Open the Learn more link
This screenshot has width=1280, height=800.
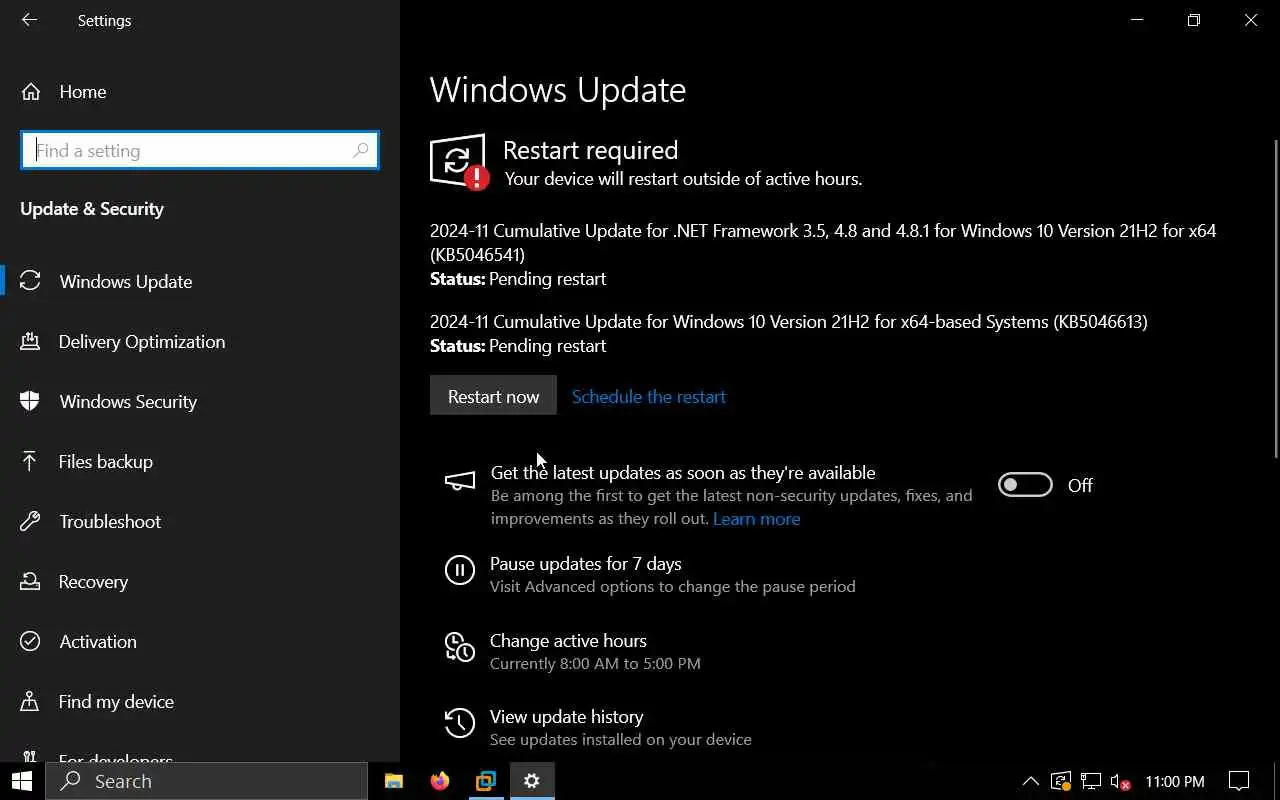[756, 519]
